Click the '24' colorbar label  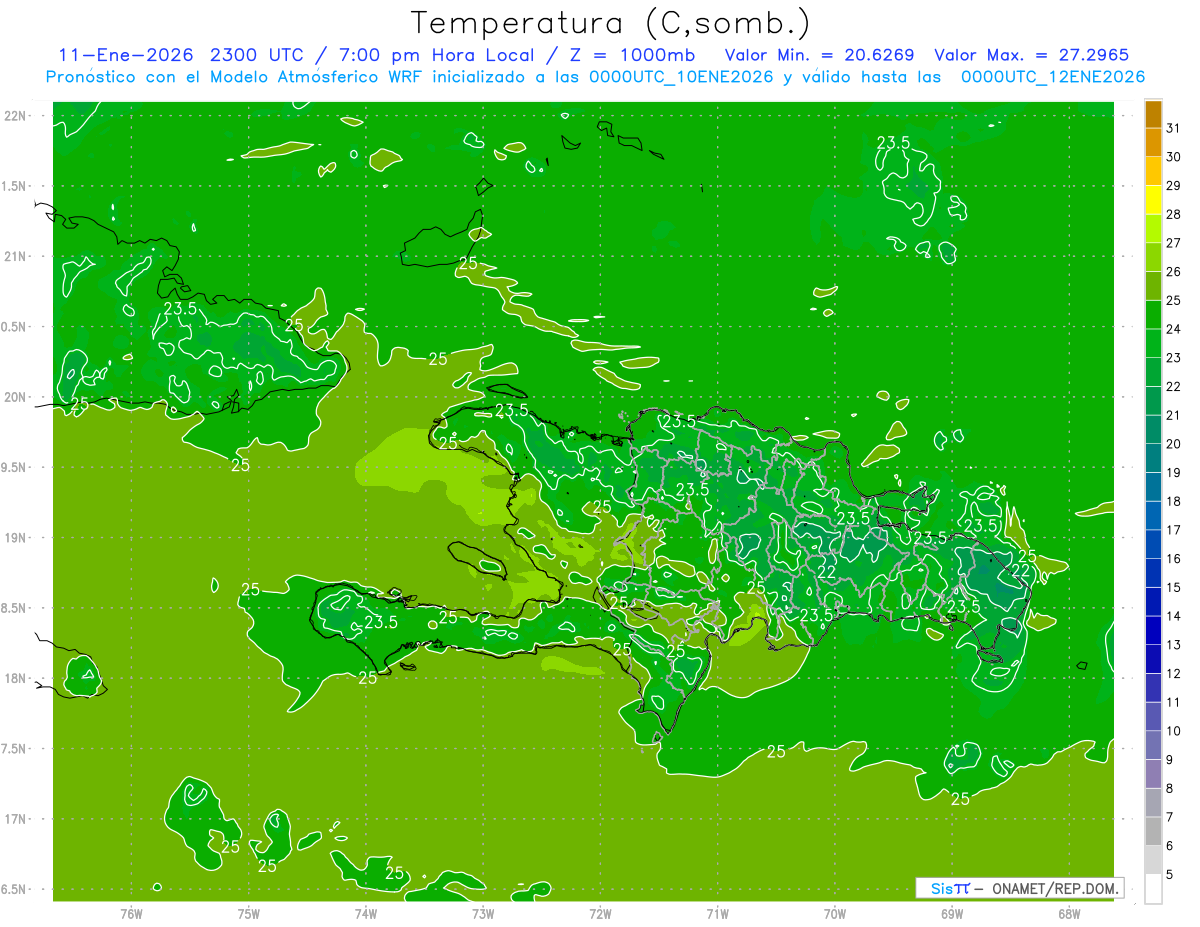1173,329
